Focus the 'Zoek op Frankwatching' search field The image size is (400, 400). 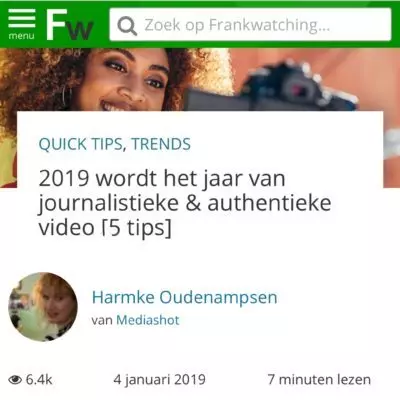click(250, 25)
